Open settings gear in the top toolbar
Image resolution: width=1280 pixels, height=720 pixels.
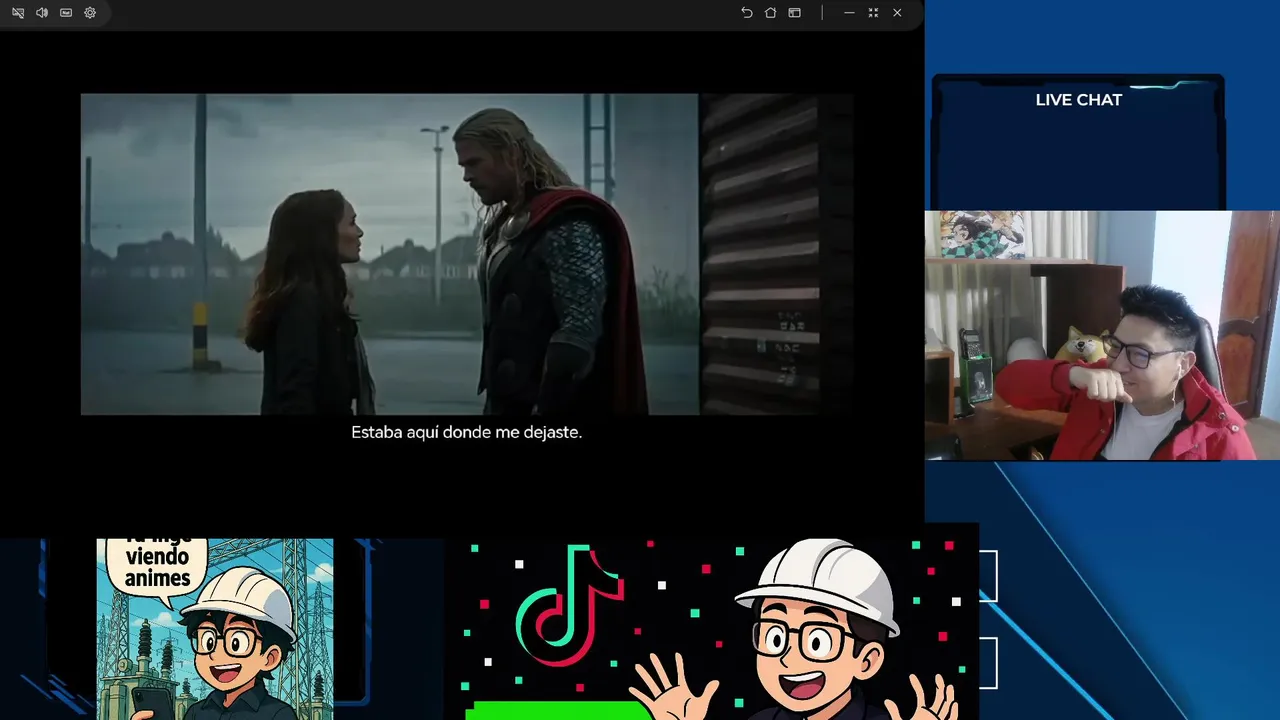tap(90, 13)
